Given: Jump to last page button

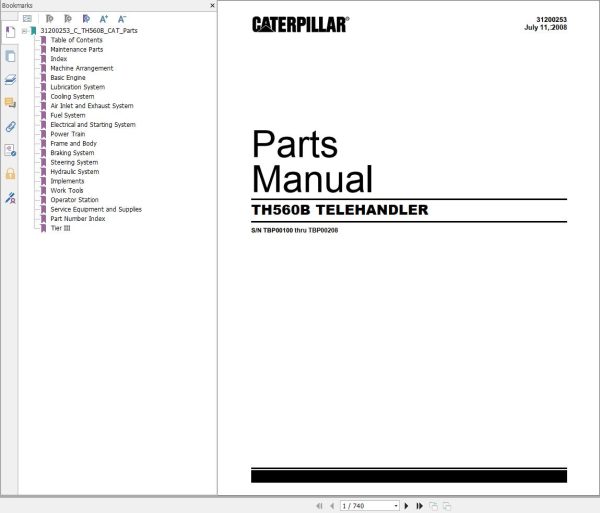Looking at the screenshot, I should pos(419,506).
